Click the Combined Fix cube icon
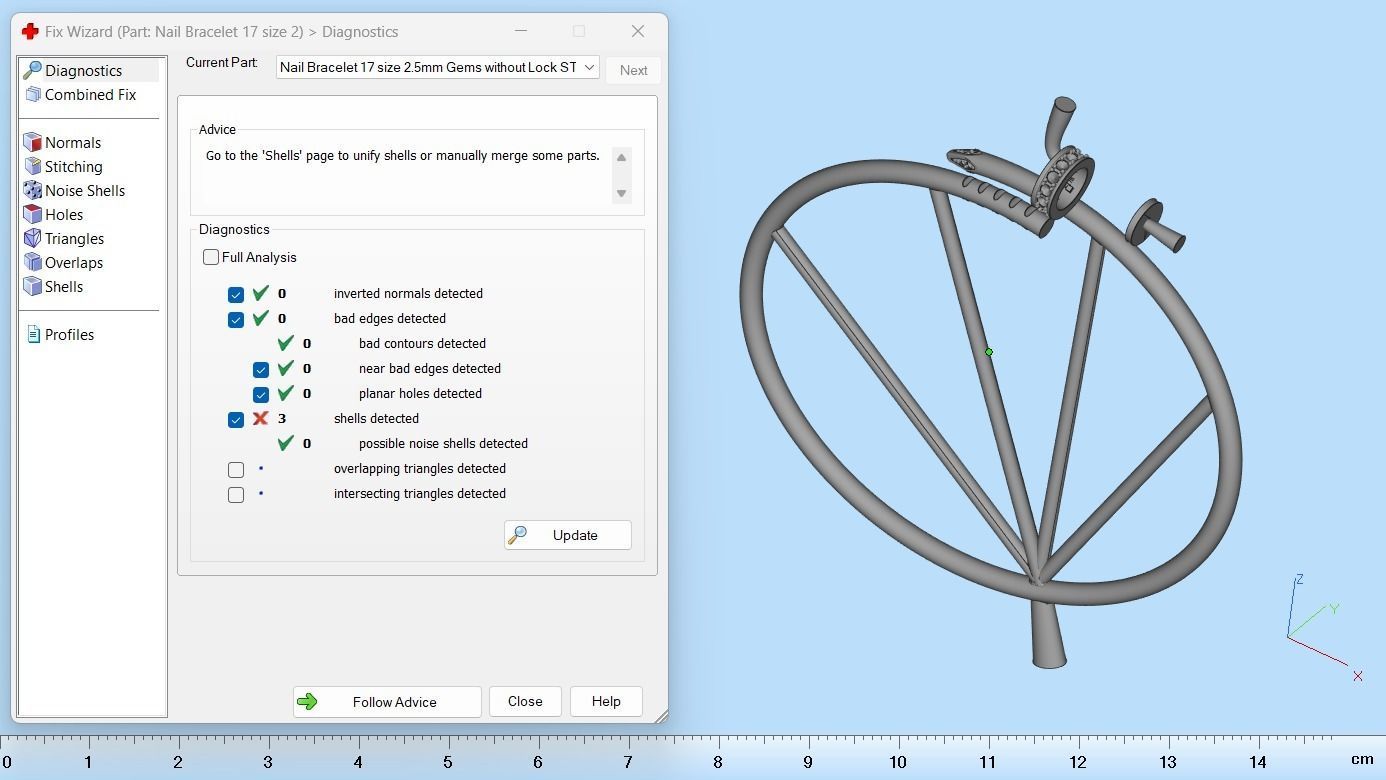The height and width of the screenshot is (780, 1386). tap(32, 94)
